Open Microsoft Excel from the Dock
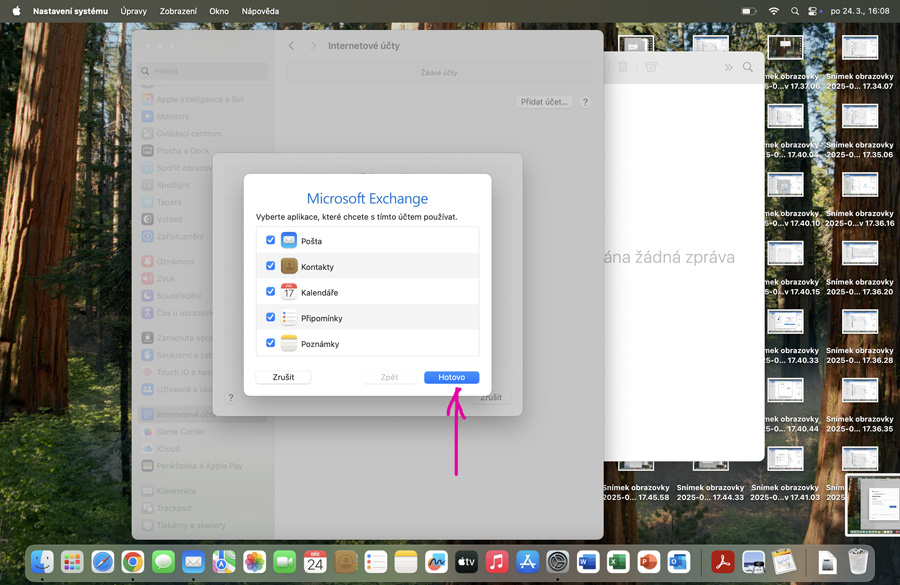Viewport: 900px width, 585px height. click(x=618, y=562)
